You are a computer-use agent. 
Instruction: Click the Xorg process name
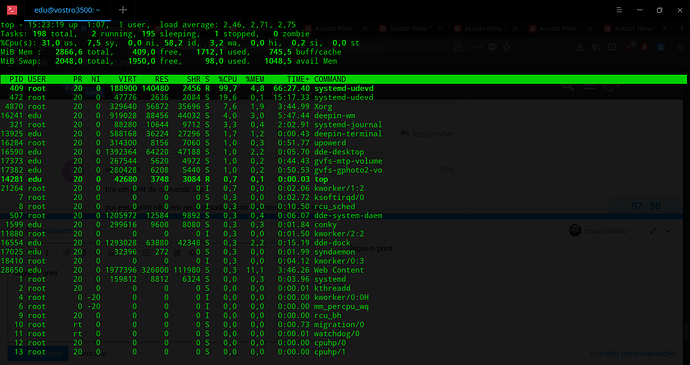(x=323, y=107)
